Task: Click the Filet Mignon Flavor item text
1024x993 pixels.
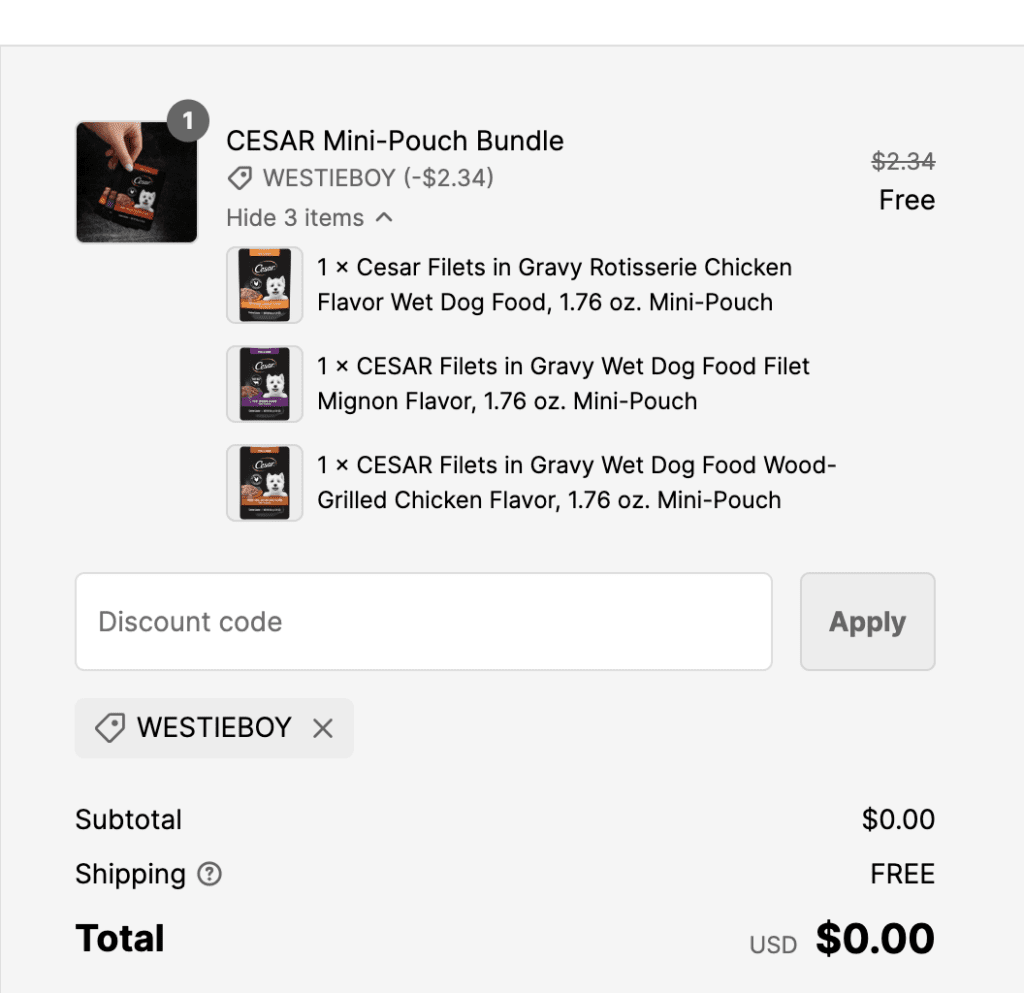Action: [563, 384]
